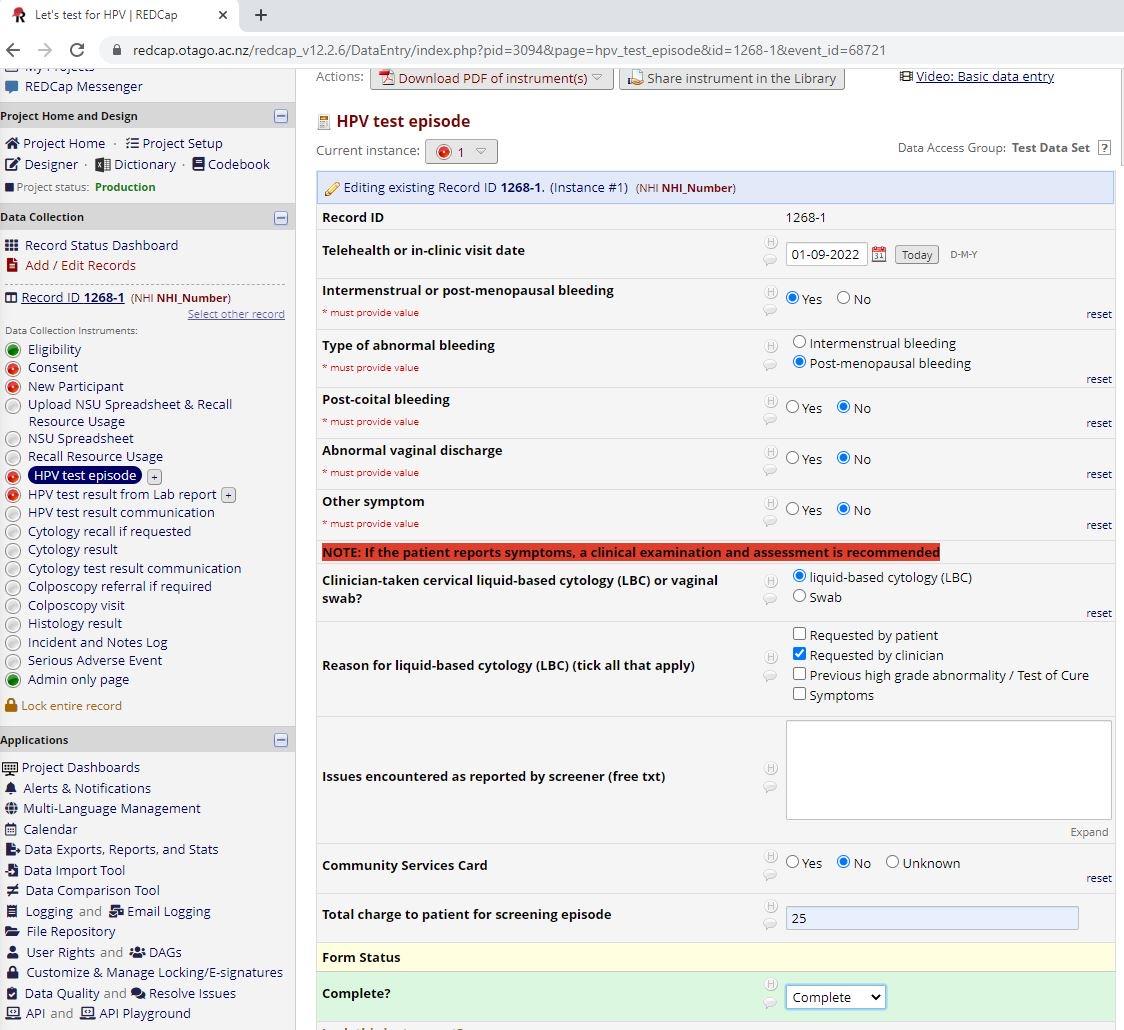
Task: Open the Serious Adverse Event instrument
Action: point(95,661)
